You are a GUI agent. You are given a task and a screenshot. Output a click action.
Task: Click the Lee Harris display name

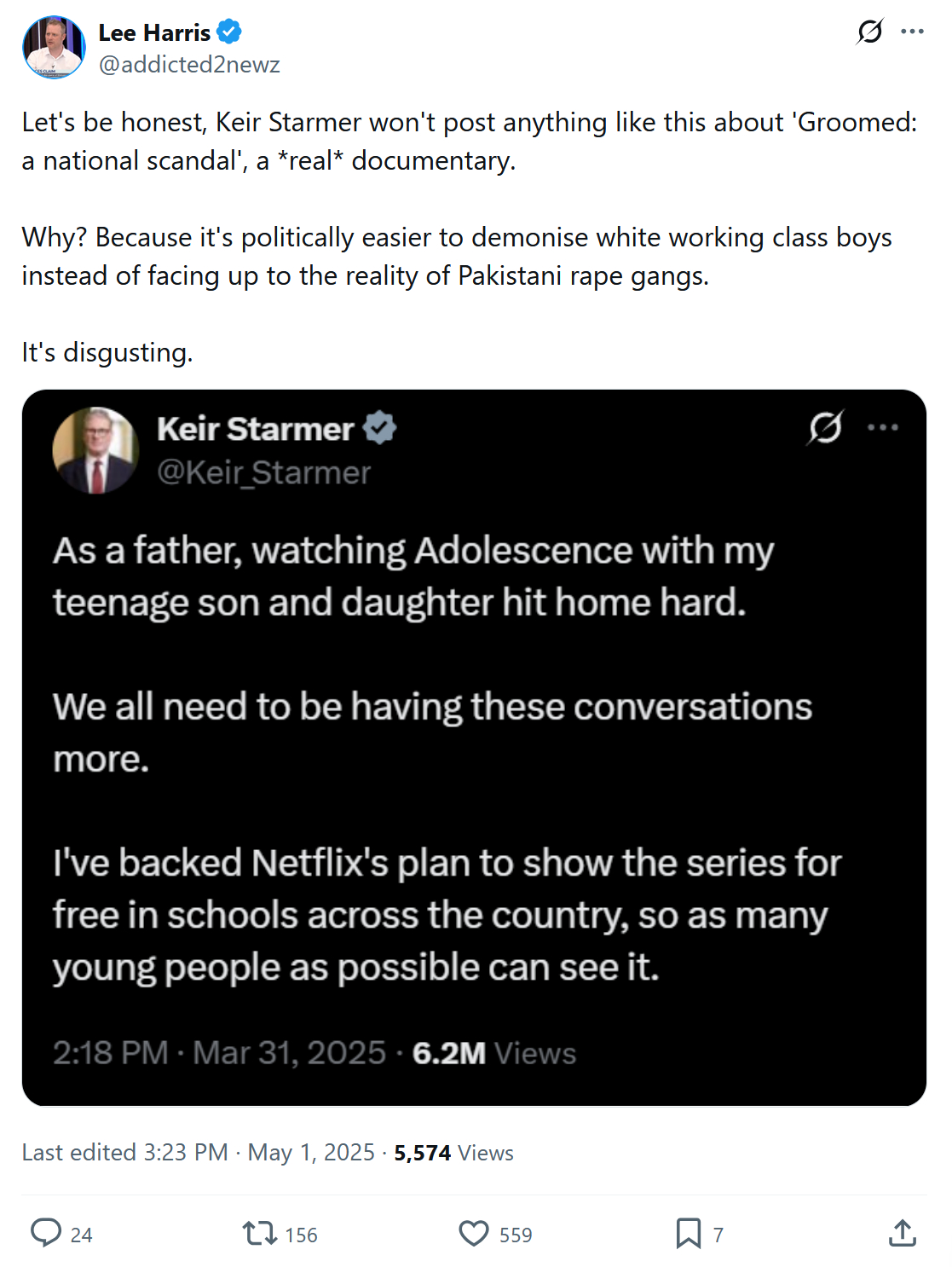[x=154, y=32]
